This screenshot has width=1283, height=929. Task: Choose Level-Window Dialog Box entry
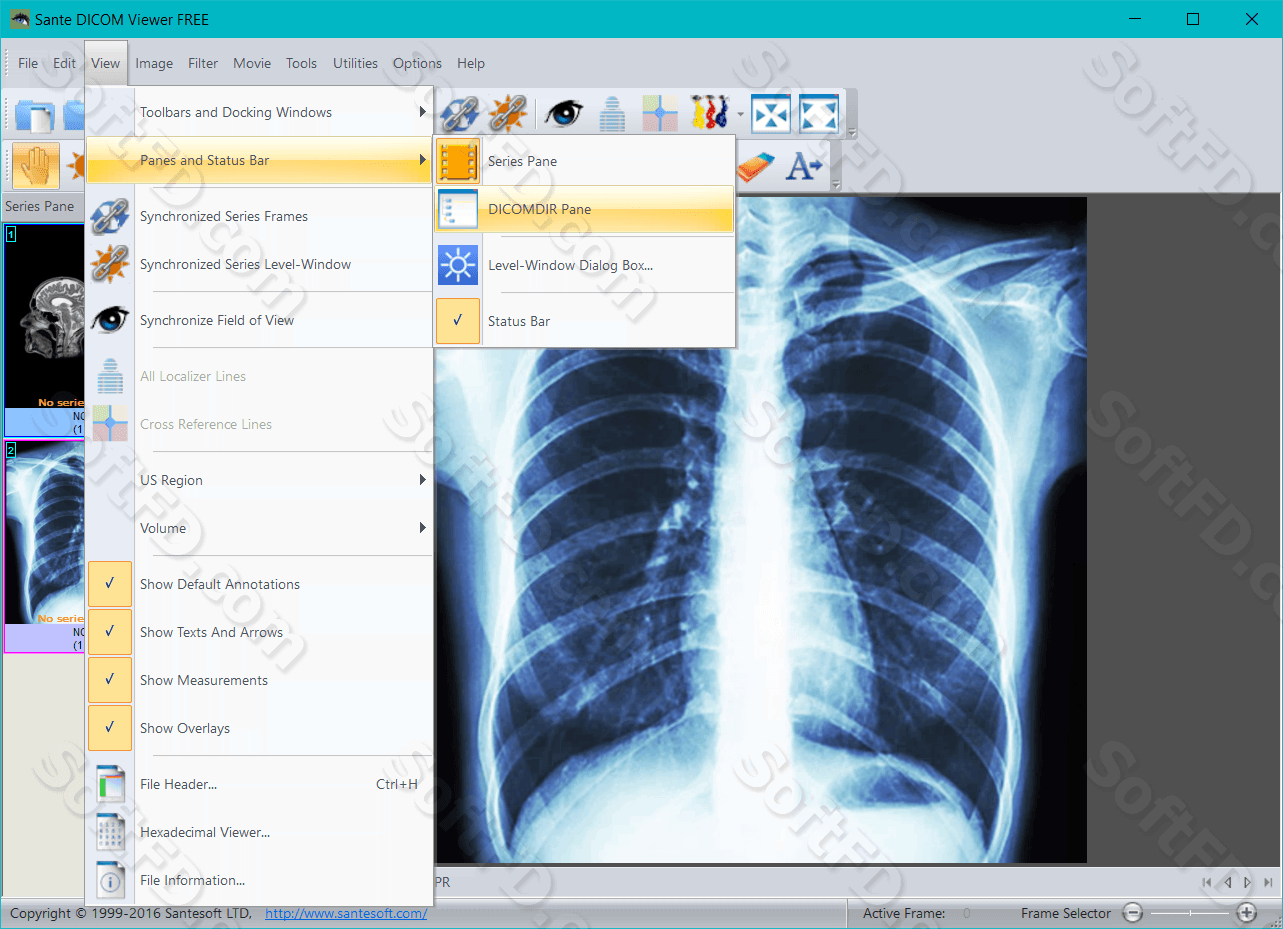[x=584, y=265]
